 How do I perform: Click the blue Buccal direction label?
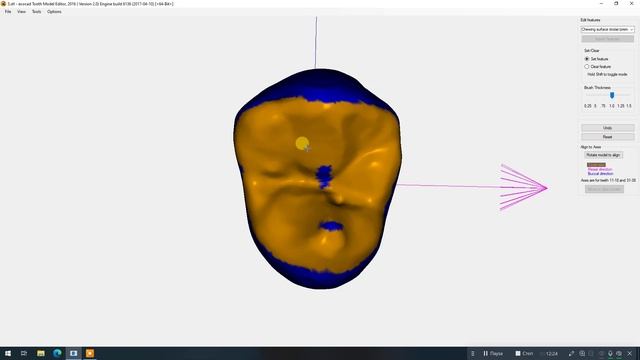pos(600,173)
